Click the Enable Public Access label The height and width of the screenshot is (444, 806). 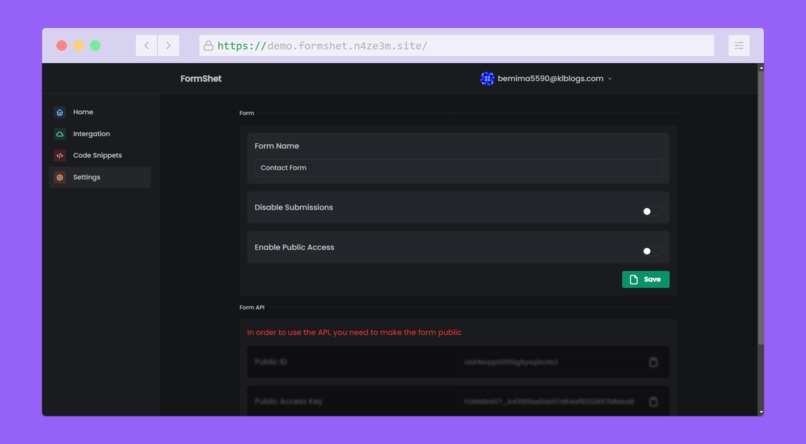[294, 247]
